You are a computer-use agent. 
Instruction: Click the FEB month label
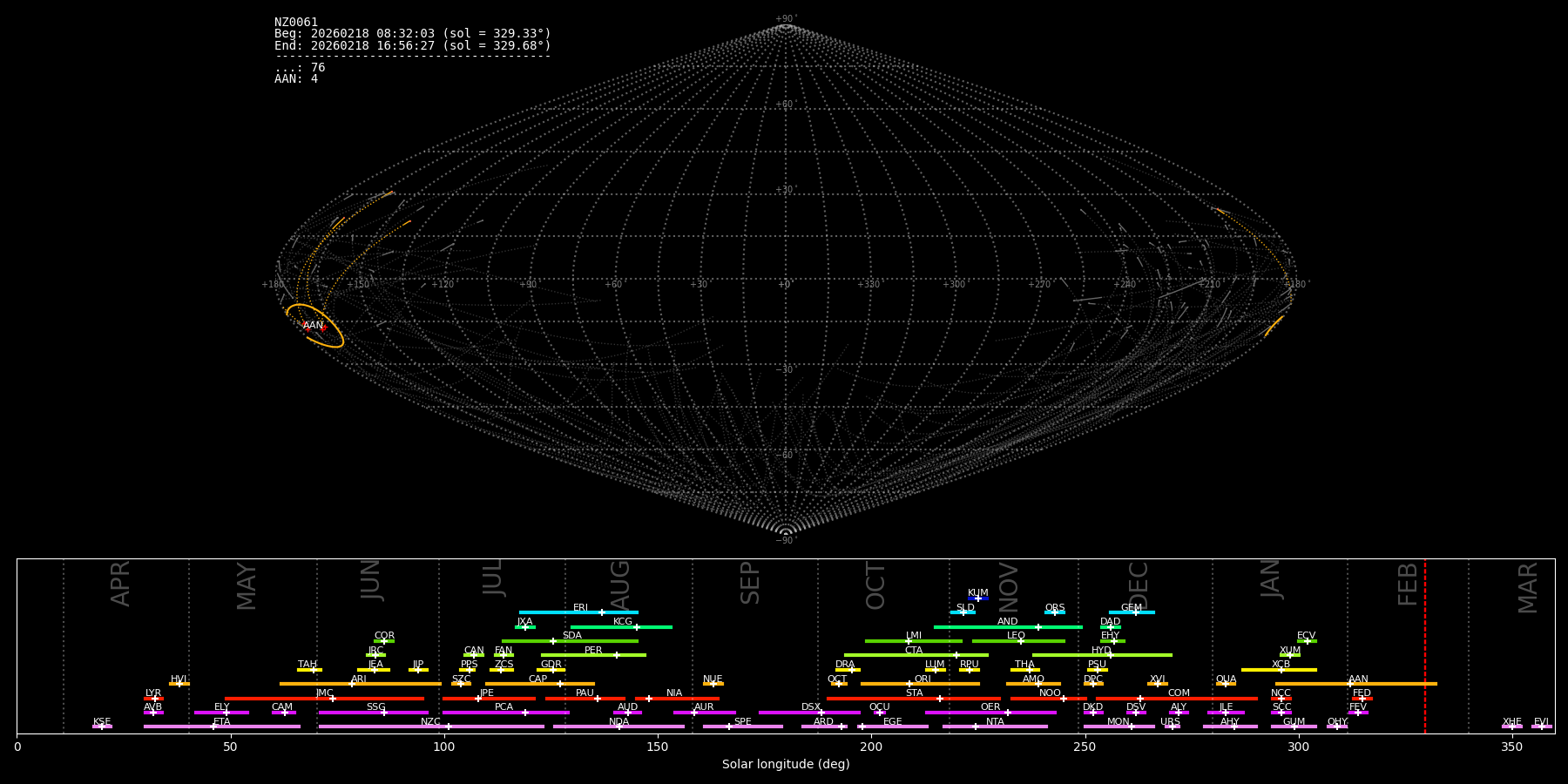tap(1408, 584)
